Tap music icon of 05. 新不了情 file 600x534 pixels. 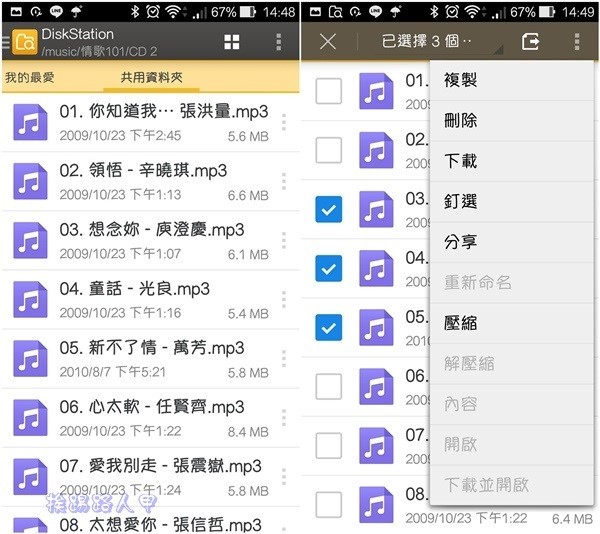pyautogui.click(x=30, y=359)
